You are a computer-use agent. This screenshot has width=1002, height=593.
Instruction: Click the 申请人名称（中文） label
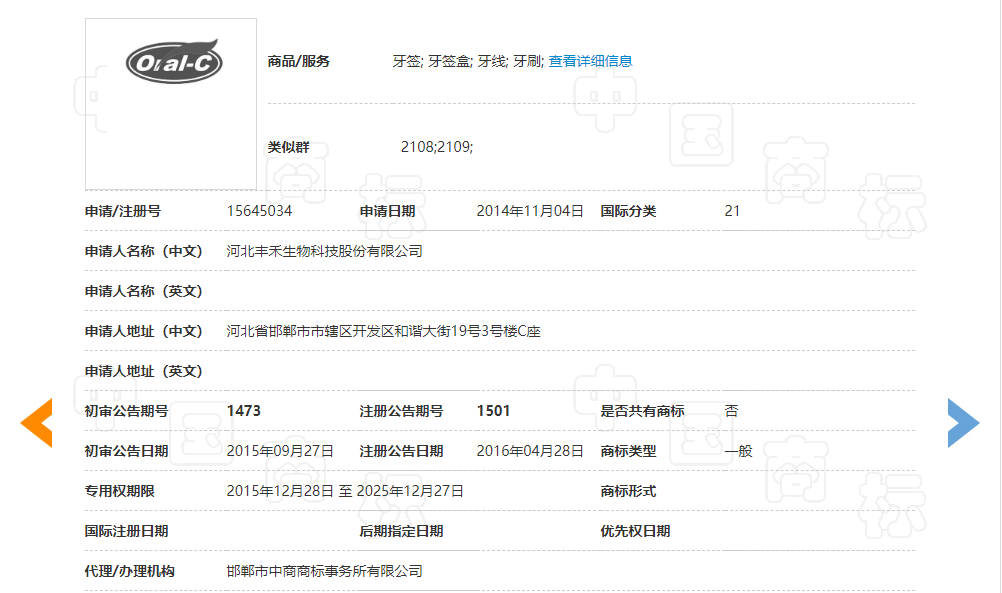pyautogui.click(x=144, y=251)
